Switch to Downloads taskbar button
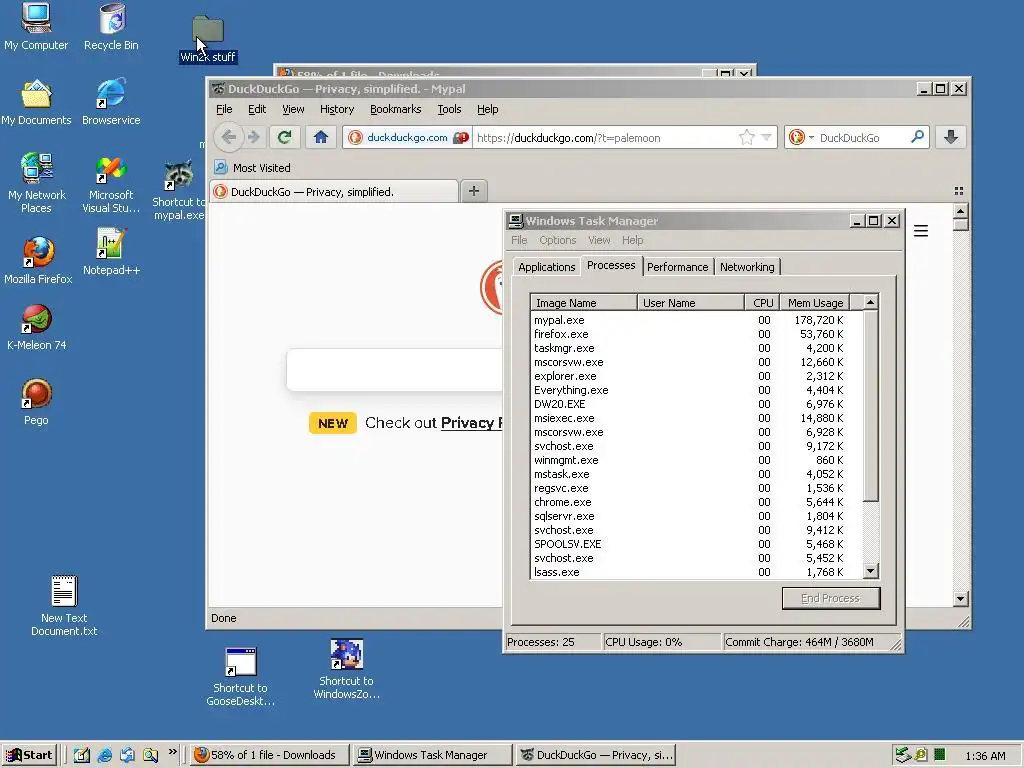 click(269, 755)
